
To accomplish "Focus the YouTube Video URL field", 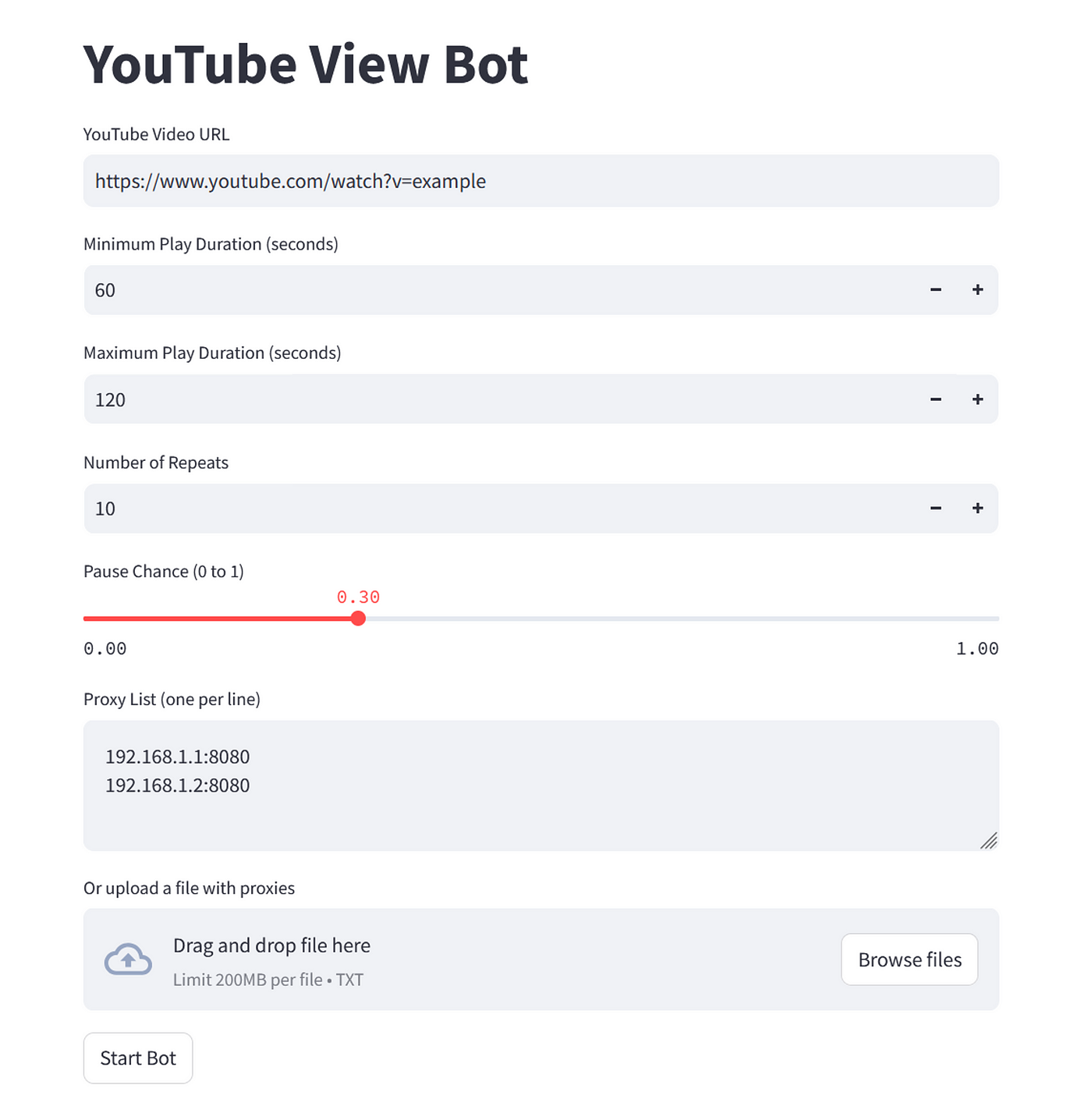I will click(x=541, y=181).
